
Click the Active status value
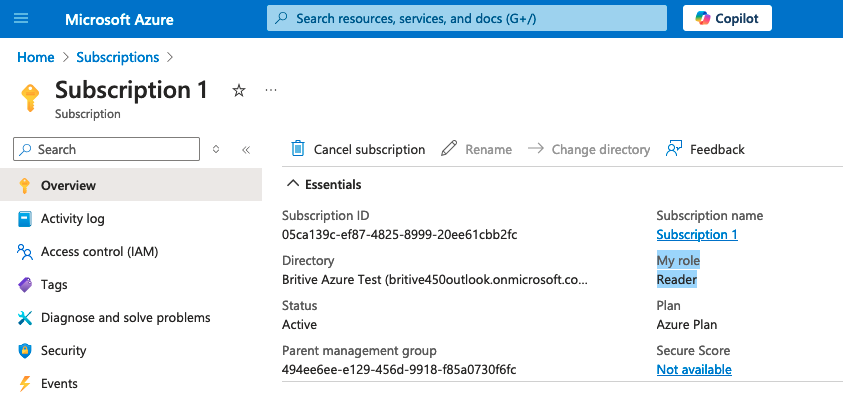(299, 325)
